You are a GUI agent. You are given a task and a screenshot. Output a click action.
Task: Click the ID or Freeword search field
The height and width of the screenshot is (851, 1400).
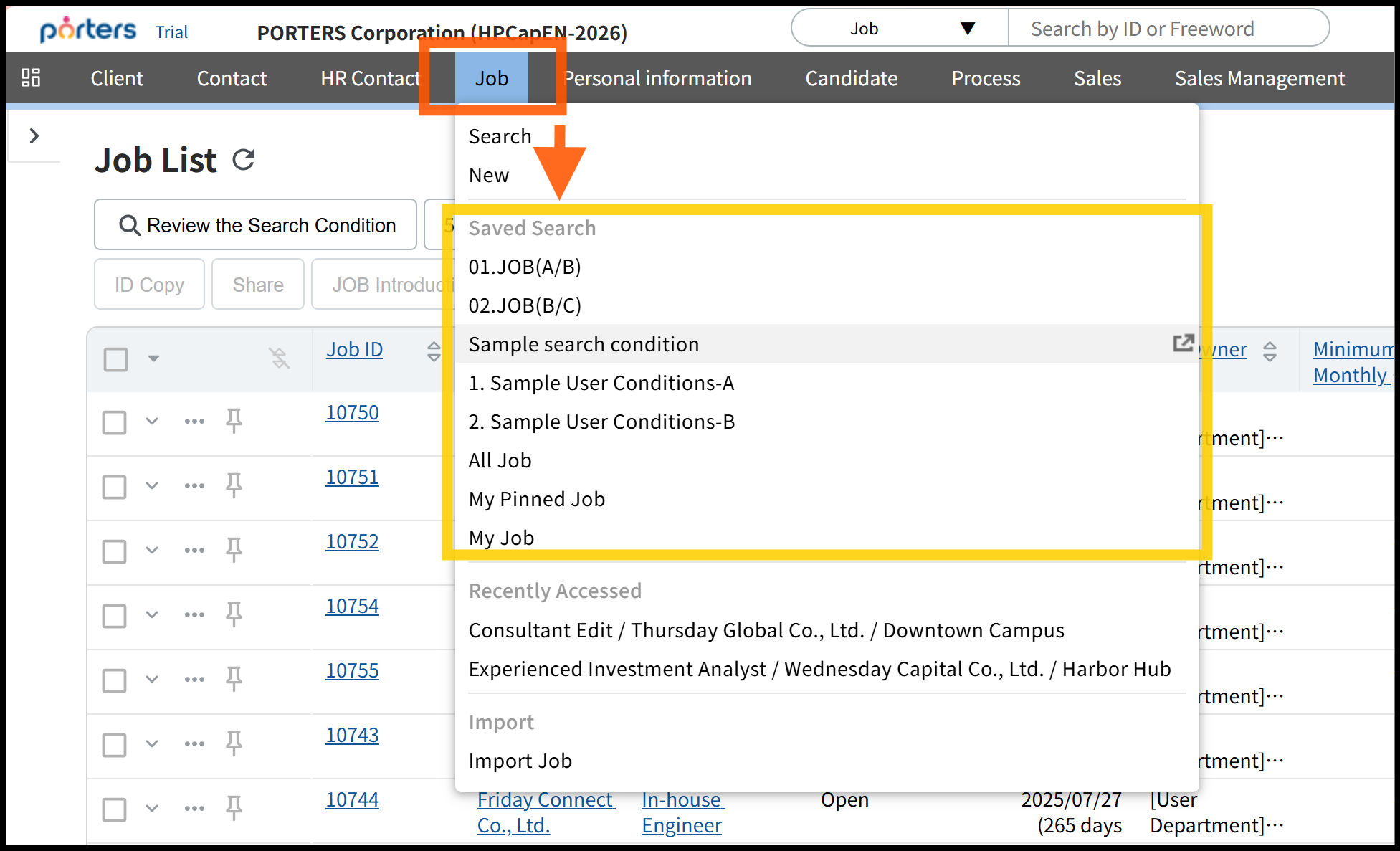tap(1168, 29)
